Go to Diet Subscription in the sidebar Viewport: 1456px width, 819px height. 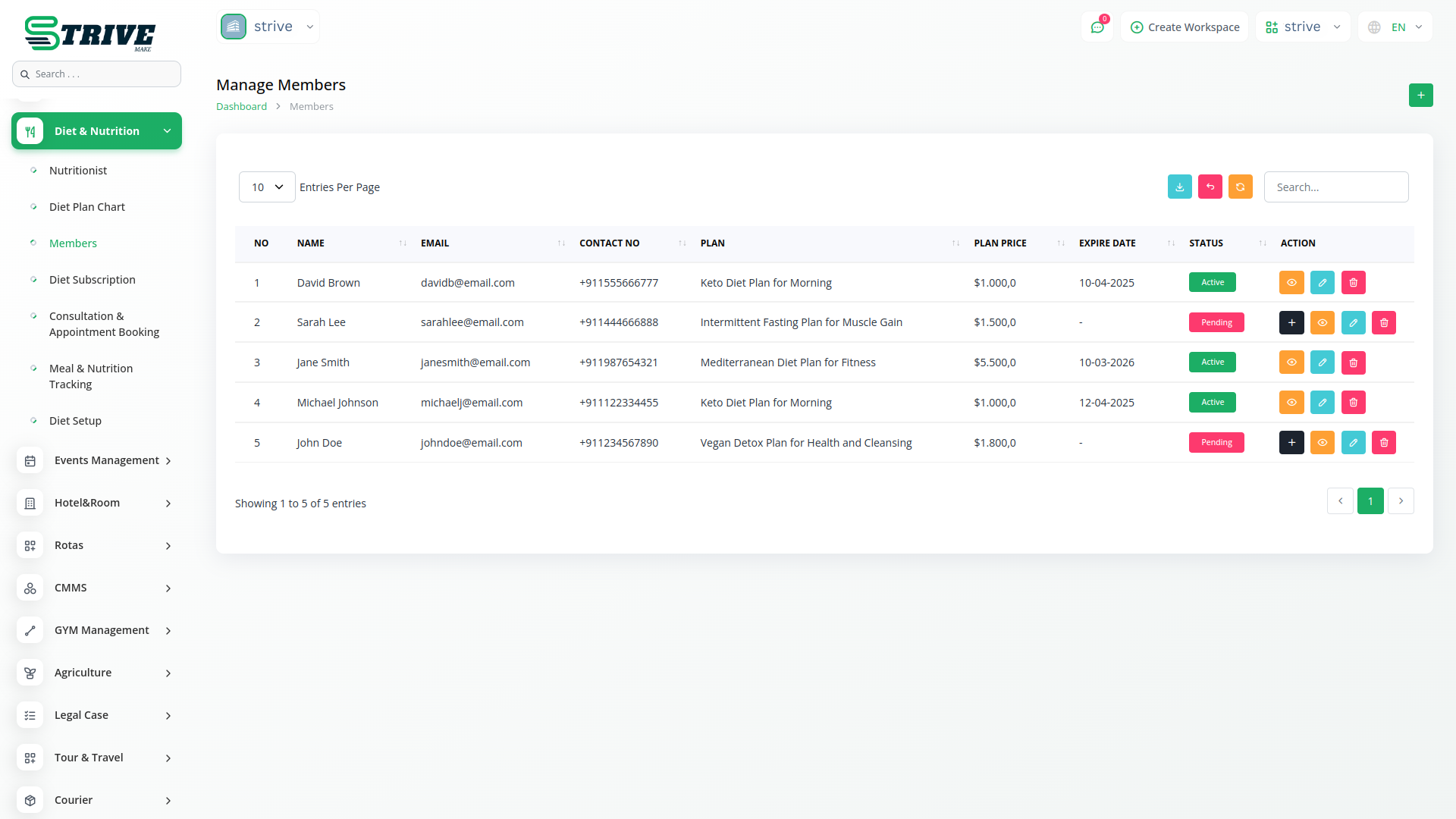pyautogui.click(x=93, y=280)
